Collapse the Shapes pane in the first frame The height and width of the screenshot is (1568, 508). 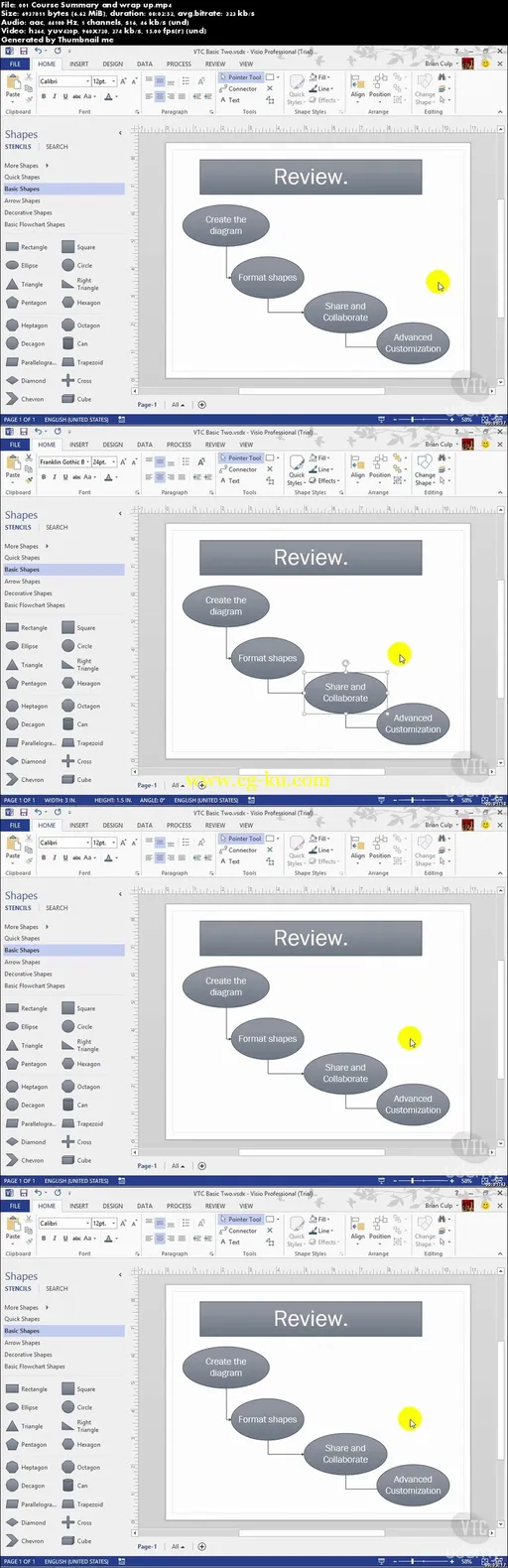(121, 133)
